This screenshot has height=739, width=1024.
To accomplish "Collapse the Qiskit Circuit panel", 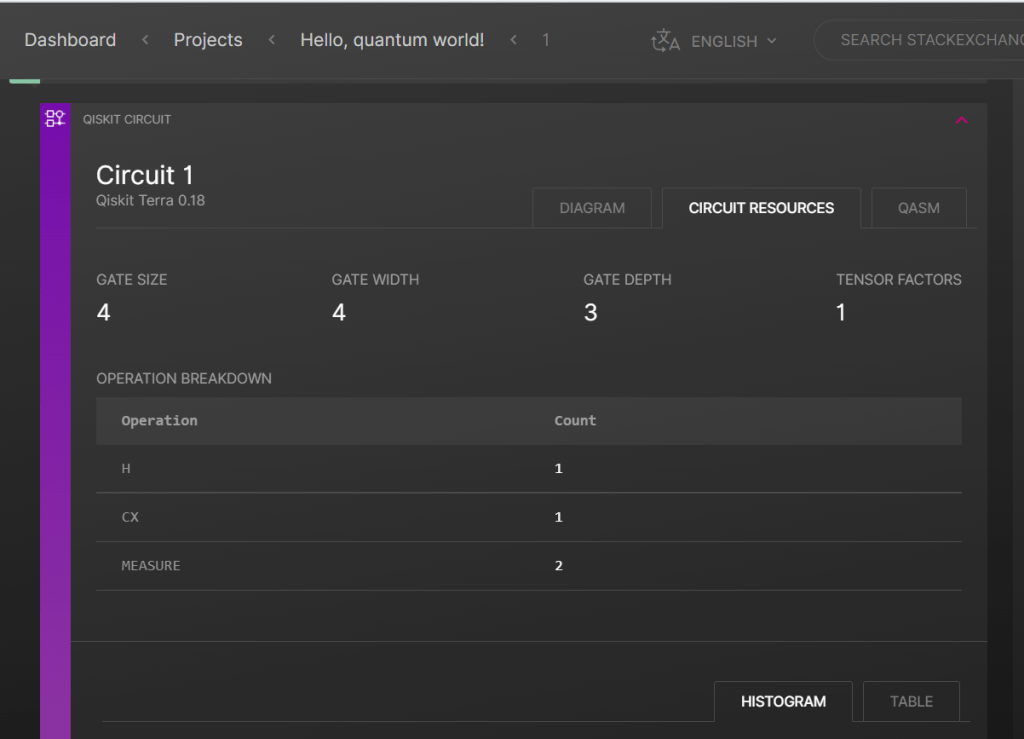I will tap(961, 120).
